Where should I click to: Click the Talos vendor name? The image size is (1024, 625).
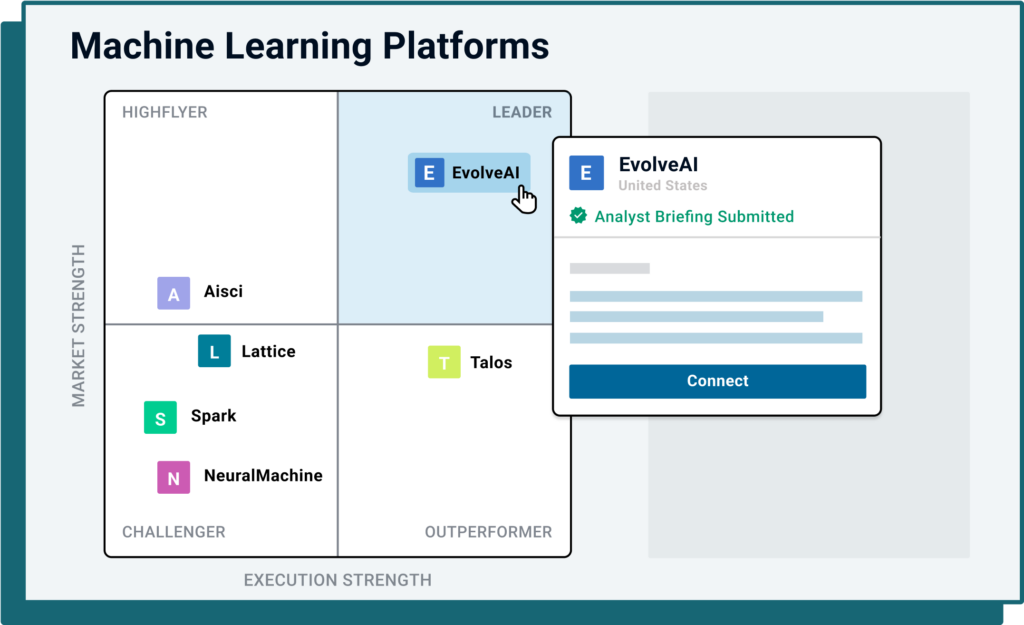click(x=491, y=362)
